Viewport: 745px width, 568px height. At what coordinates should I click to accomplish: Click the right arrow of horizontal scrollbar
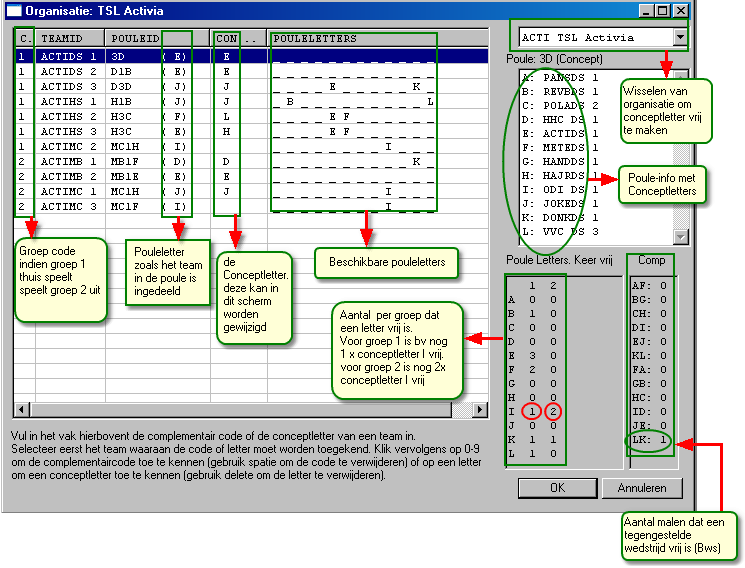480,409
